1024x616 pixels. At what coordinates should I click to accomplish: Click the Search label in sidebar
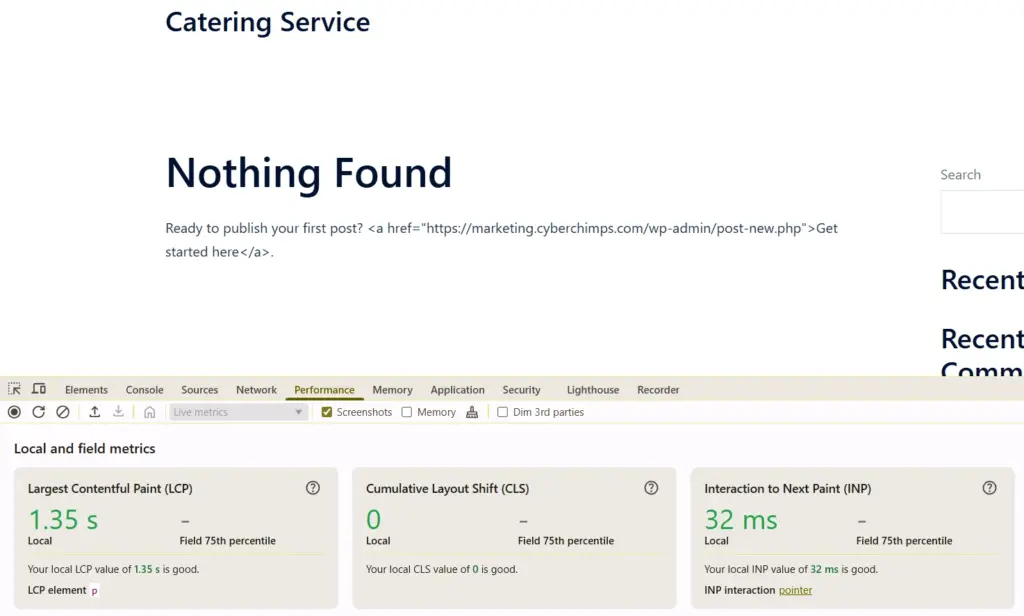click(x=961, y=174)
